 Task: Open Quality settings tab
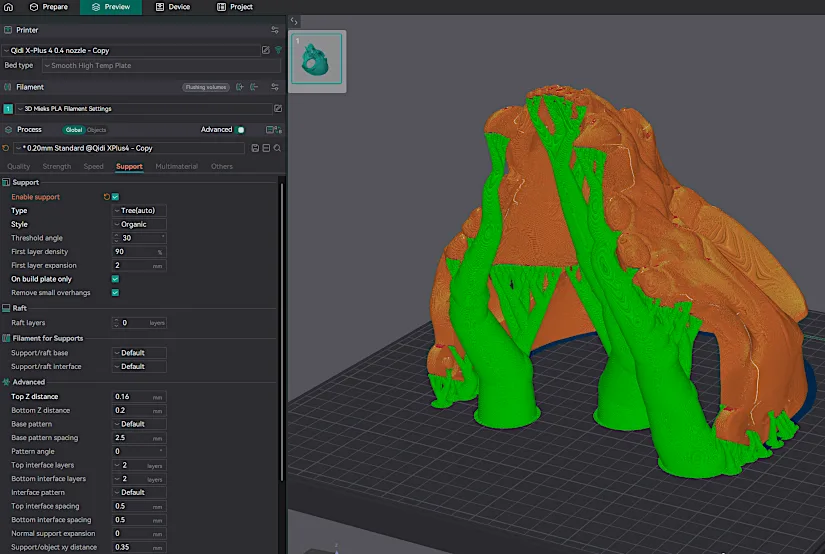pyautogui.click(x=18, y=166)
